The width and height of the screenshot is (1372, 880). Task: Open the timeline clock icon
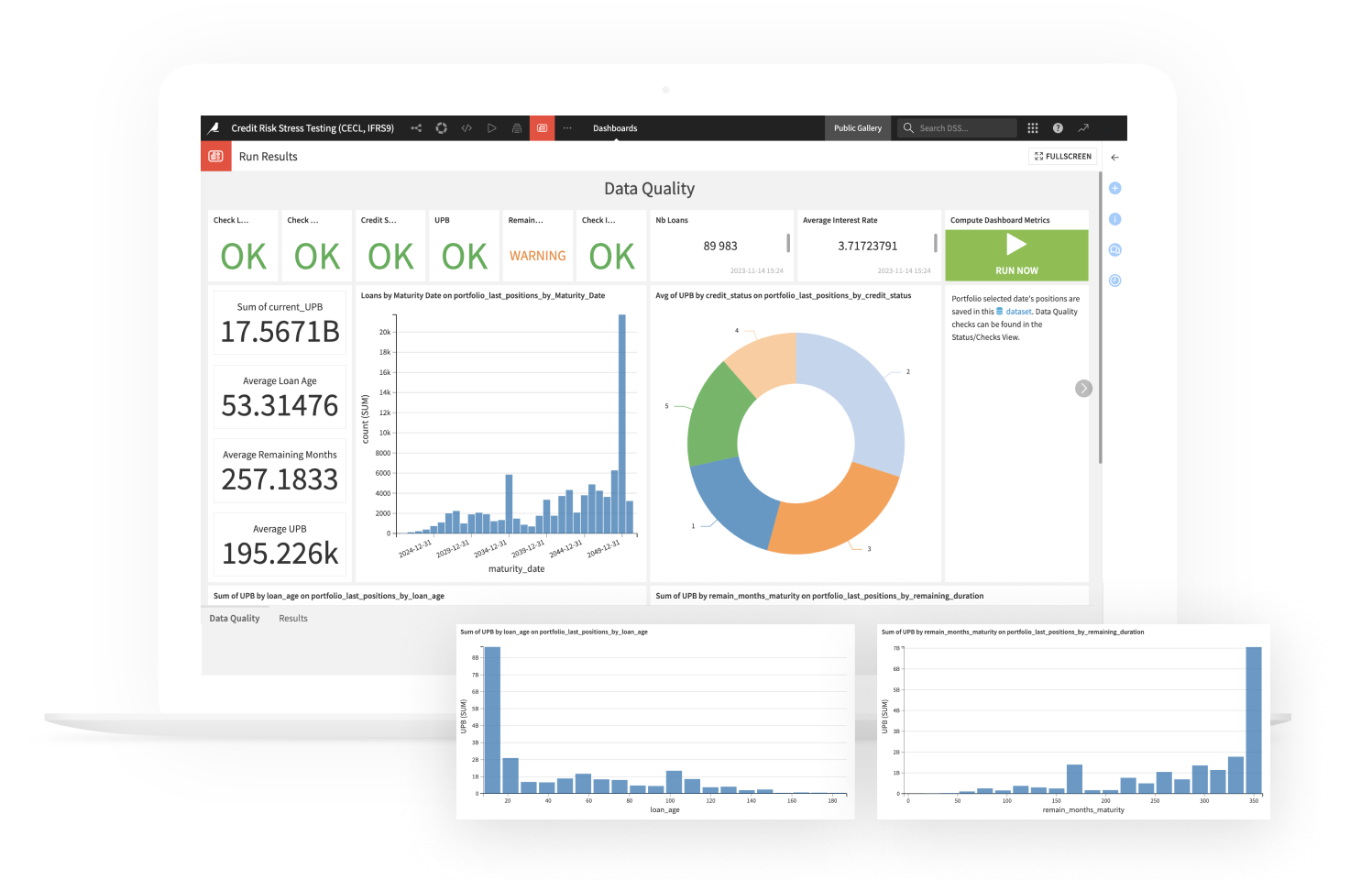pyautogui.click(x=1115, y=280)
